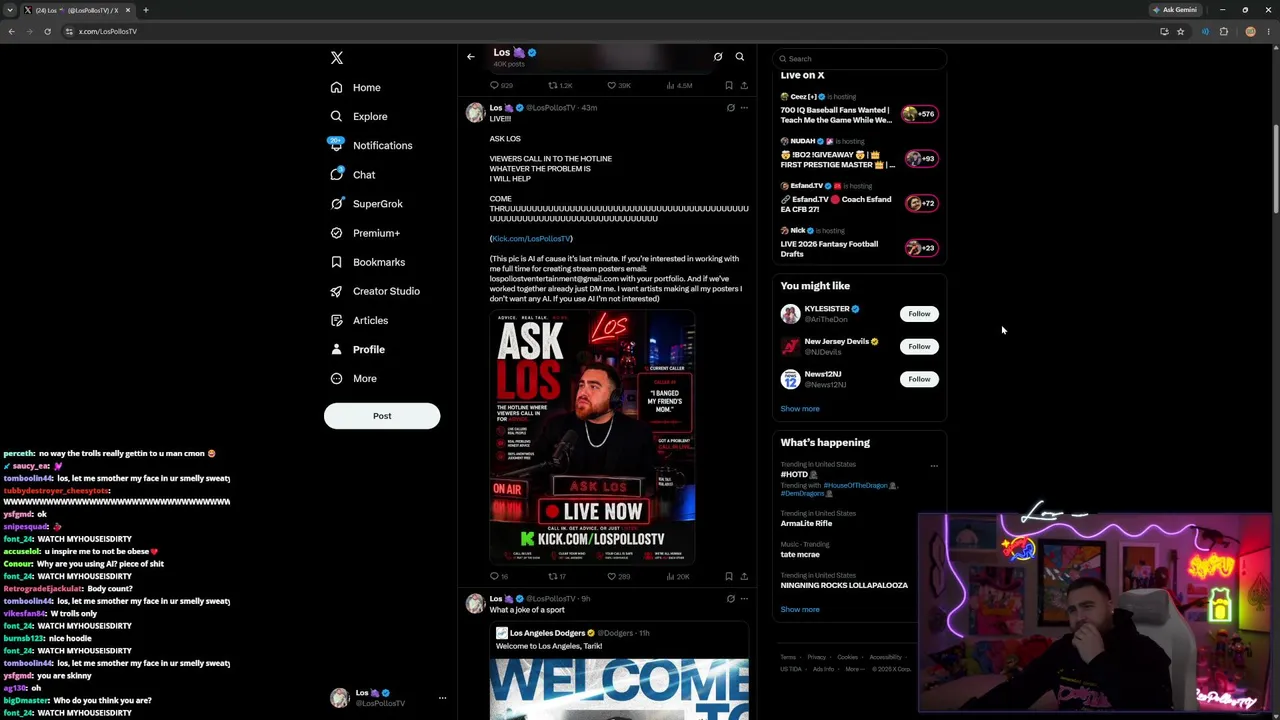Select the Los (@LosPollosTV) / X tab
The image size is (1280, 720).
[77, 10]
